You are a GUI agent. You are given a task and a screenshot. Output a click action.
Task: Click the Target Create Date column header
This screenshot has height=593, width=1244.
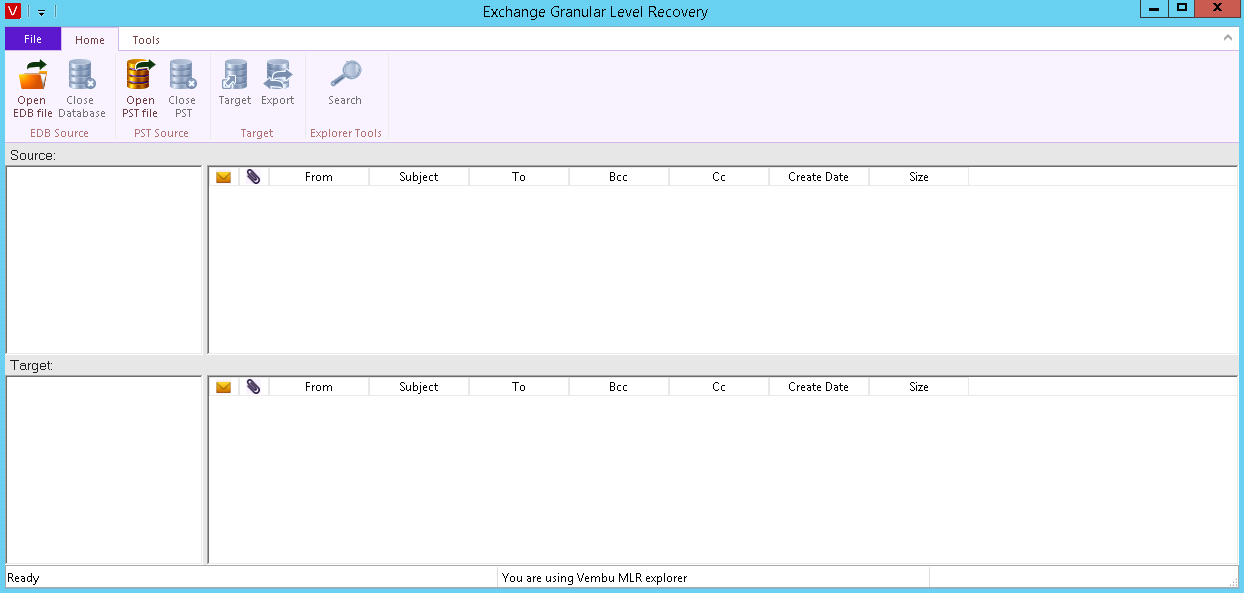[819, 387]
